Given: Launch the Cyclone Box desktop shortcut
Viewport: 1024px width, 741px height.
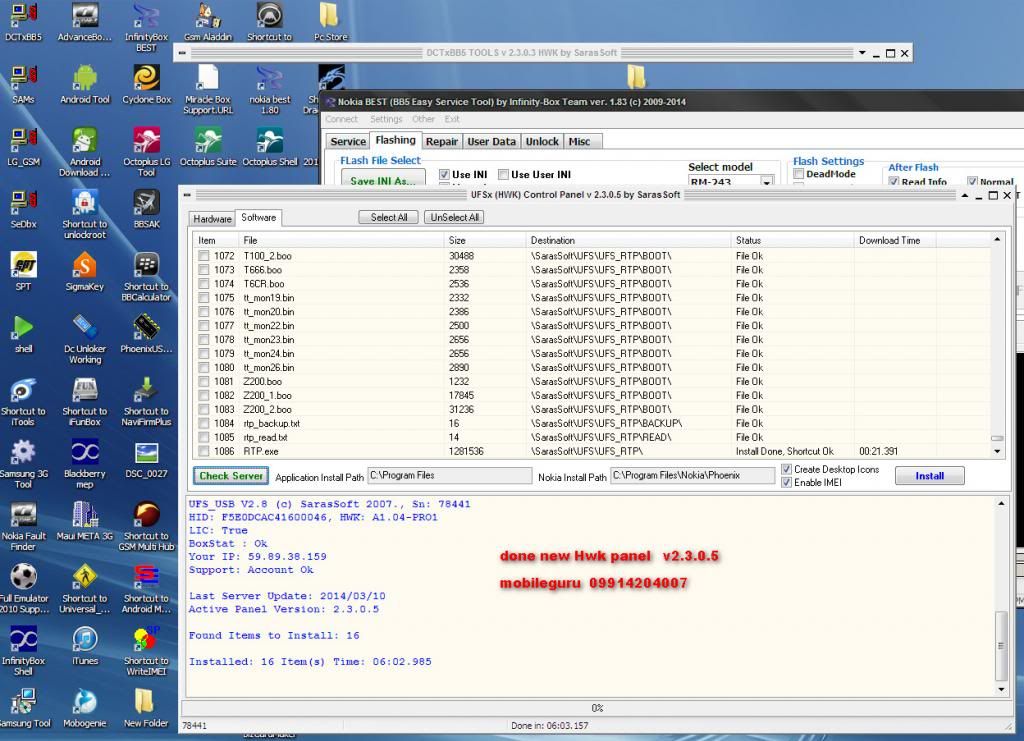Looking at the screenshot, I should [146, 85].
